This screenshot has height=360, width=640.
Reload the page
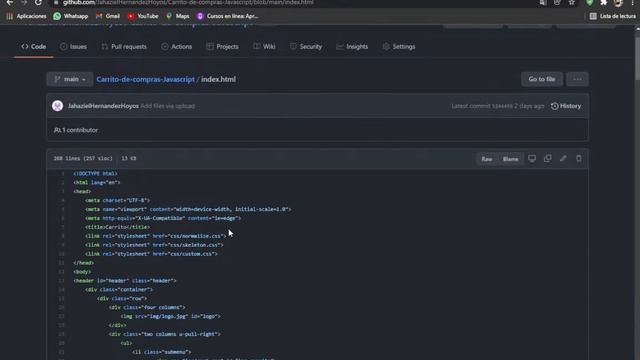pos(38,2)
